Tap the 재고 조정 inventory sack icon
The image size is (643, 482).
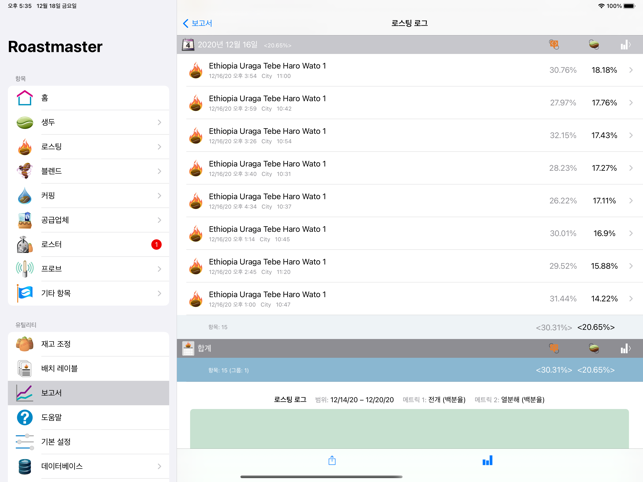[x=25, y=344]
